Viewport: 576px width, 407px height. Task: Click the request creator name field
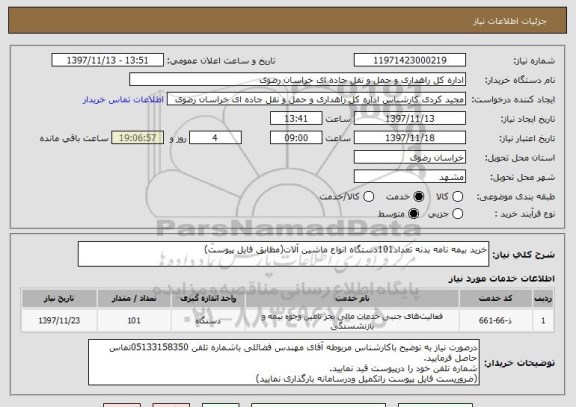316,99
